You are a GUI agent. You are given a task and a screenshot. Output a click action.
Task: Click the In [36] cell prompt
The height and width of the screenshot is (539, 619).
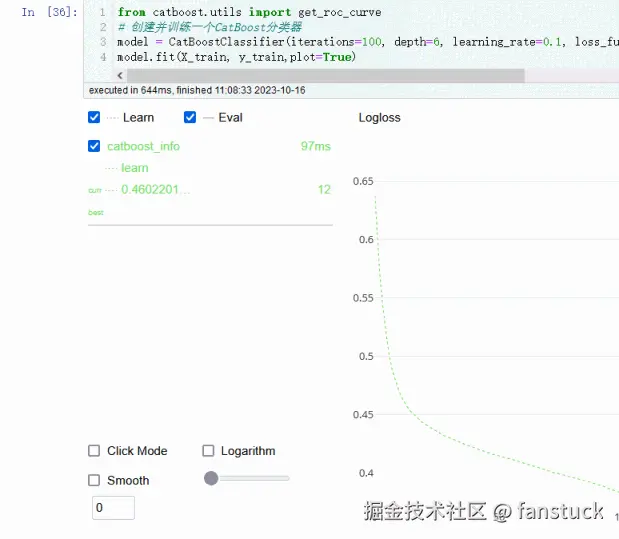pyautogui.click(x=49, y=12)
